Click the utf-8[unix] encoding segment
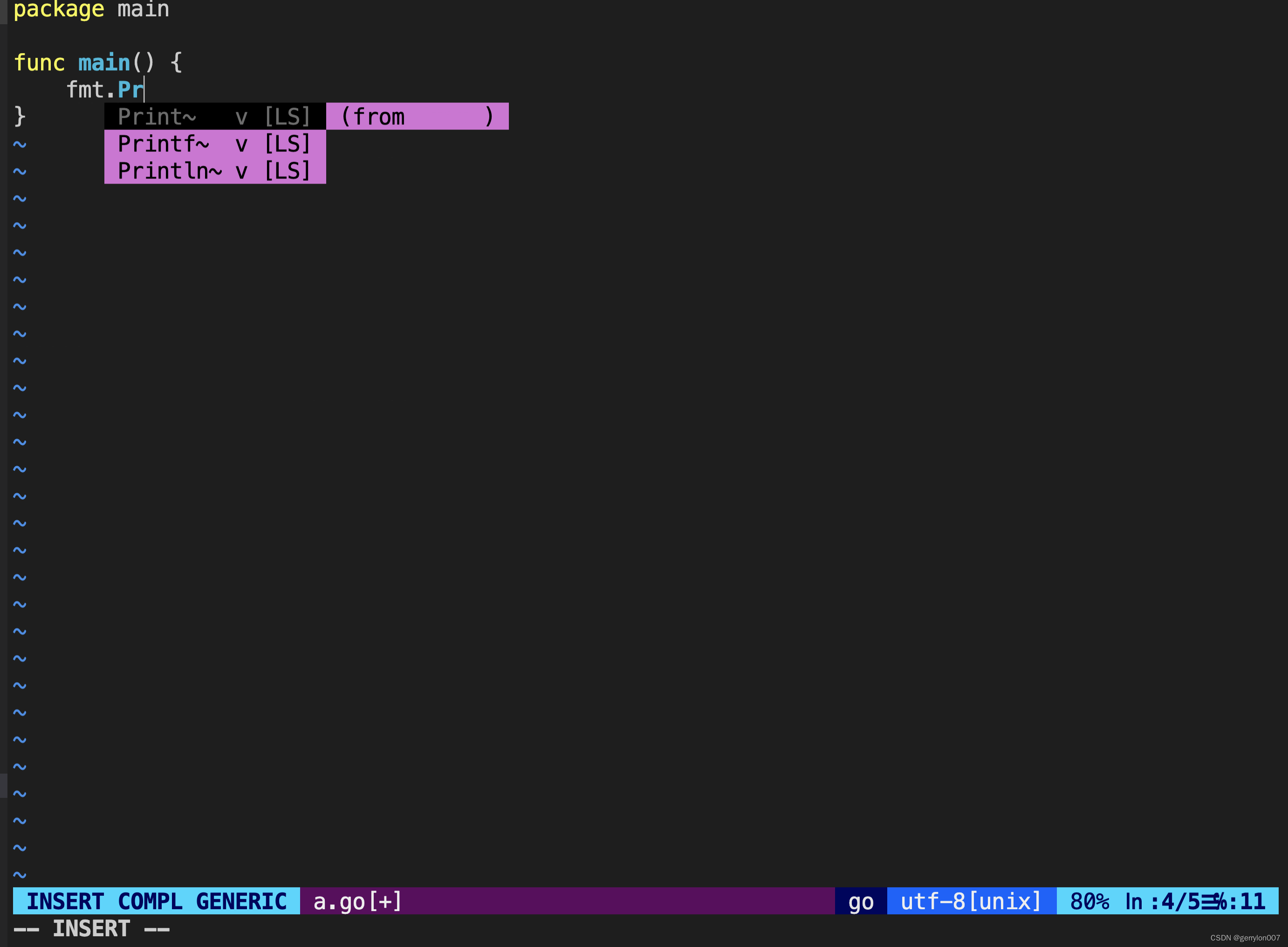The height and width of the screenshot is (947, 1288). click(x=971, y=901)
